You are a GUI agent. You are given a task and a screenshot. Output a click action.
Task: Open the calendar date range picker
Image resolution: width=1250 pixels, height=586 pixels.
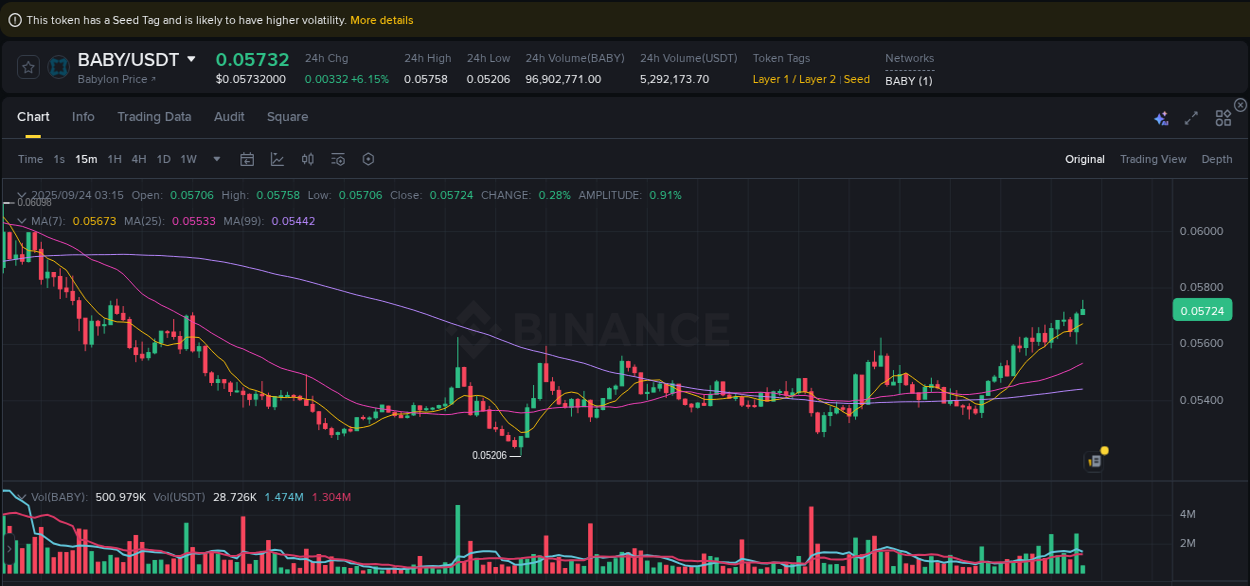pos(247,159)
